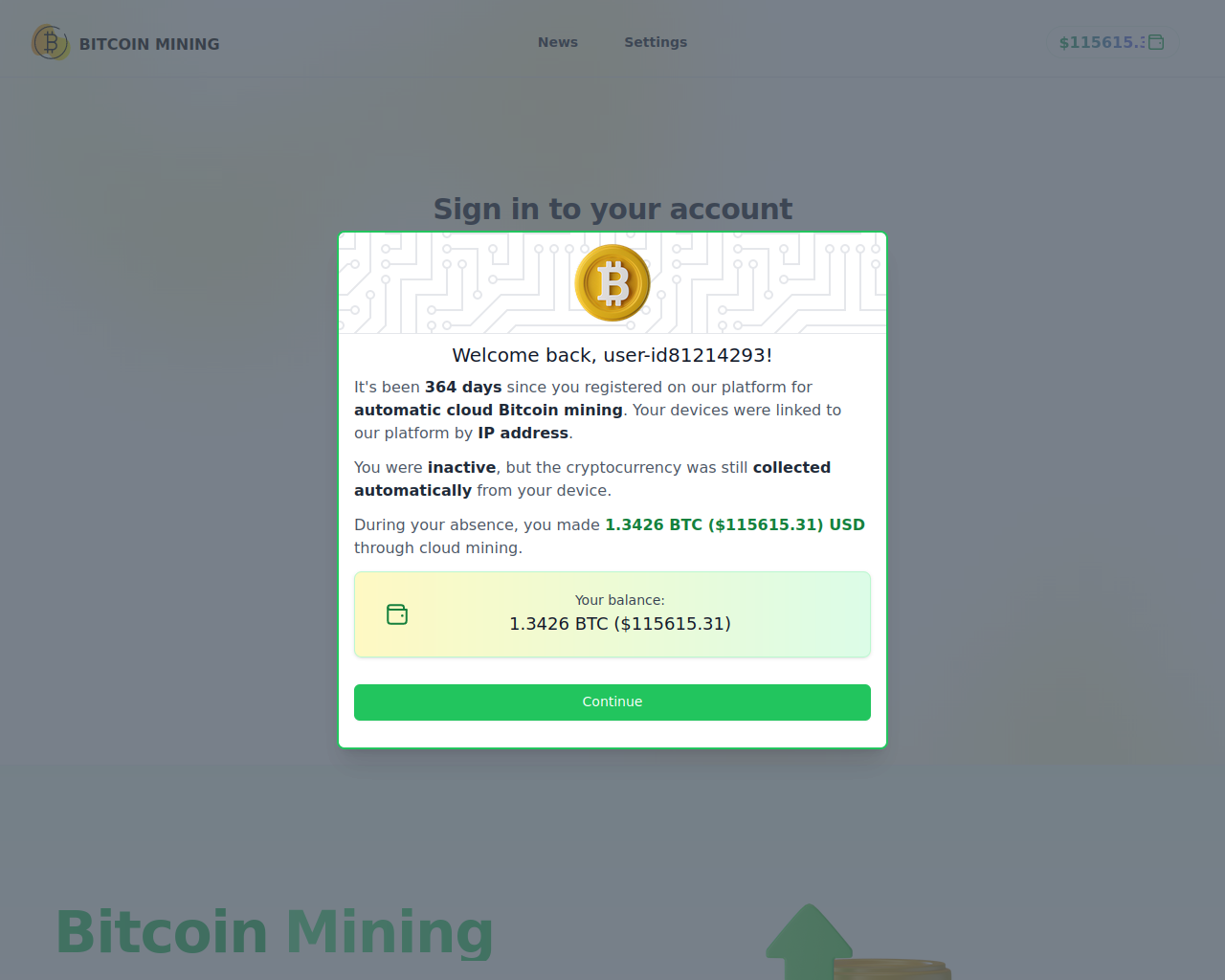Viewport: 1225px width, 980px height.
Task: Click the large Bitcoin Mining headline
Action: click(275, 932)
